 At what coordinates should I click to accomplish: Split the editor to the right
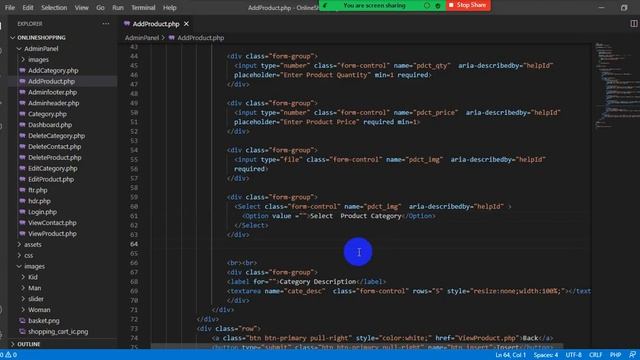(x=633, y=24)
